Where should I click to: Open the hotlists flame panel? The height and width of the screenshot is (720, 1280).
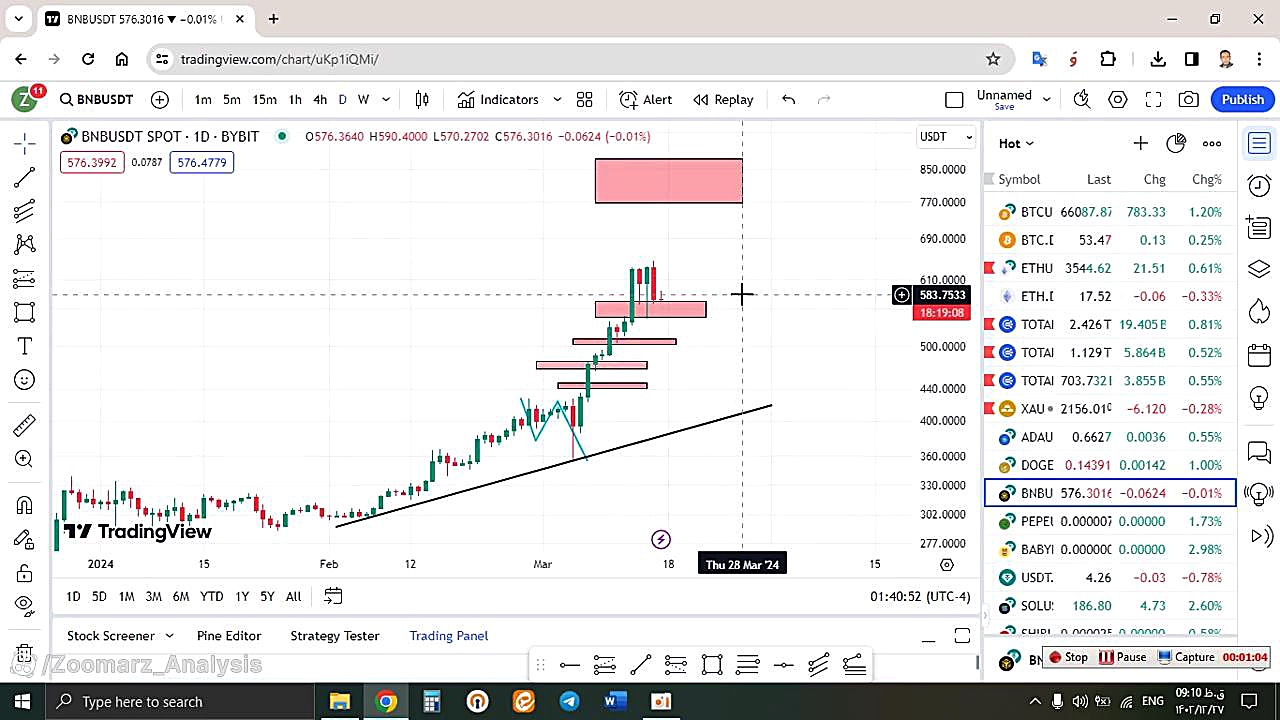[1259, 312]
